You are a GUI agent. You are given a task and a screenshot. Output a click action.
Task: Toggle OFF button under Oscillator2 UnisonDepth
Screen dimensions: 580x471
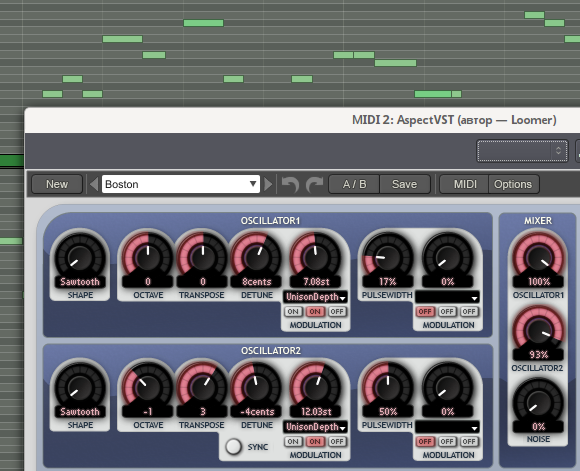coord(337,441)
